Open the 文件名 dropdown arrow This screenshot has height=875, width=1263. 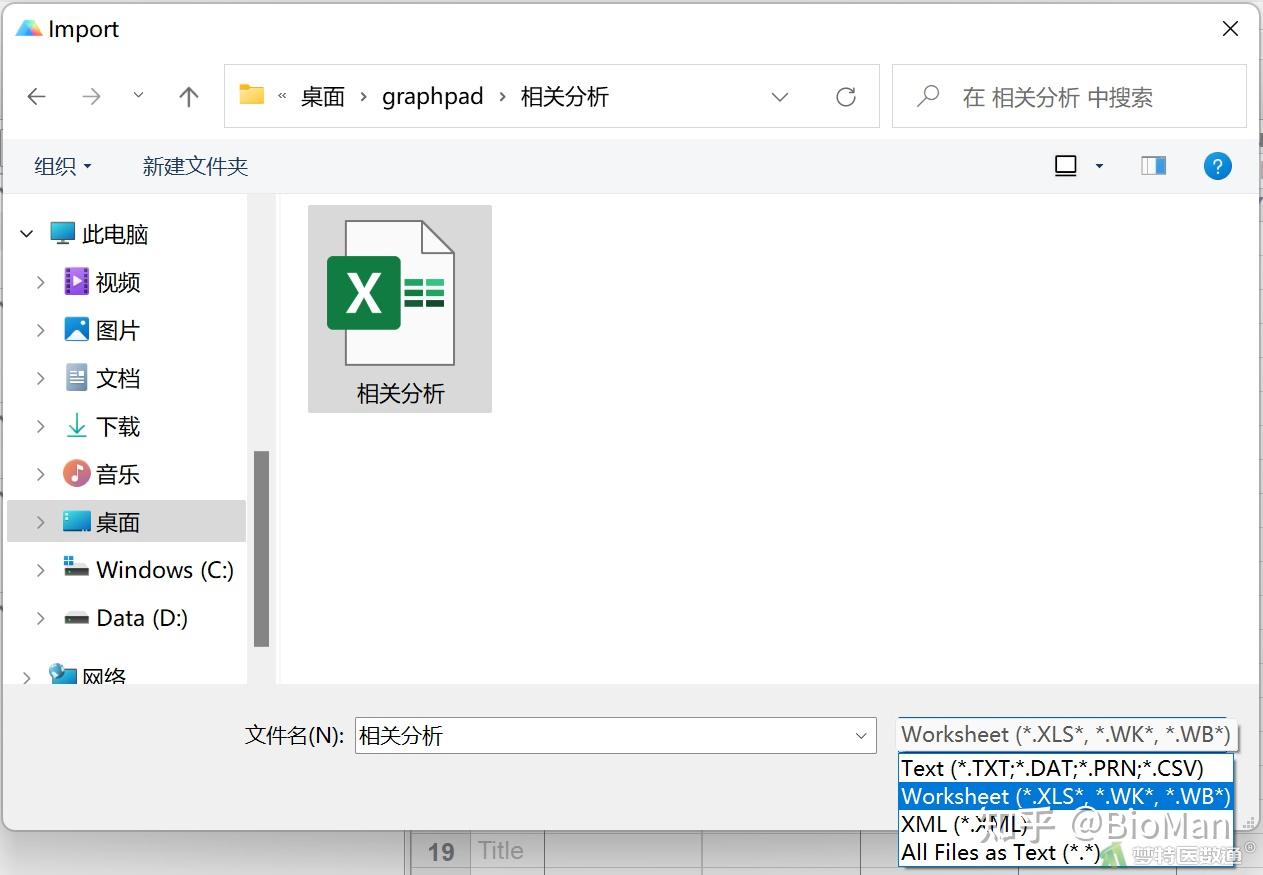861,736
